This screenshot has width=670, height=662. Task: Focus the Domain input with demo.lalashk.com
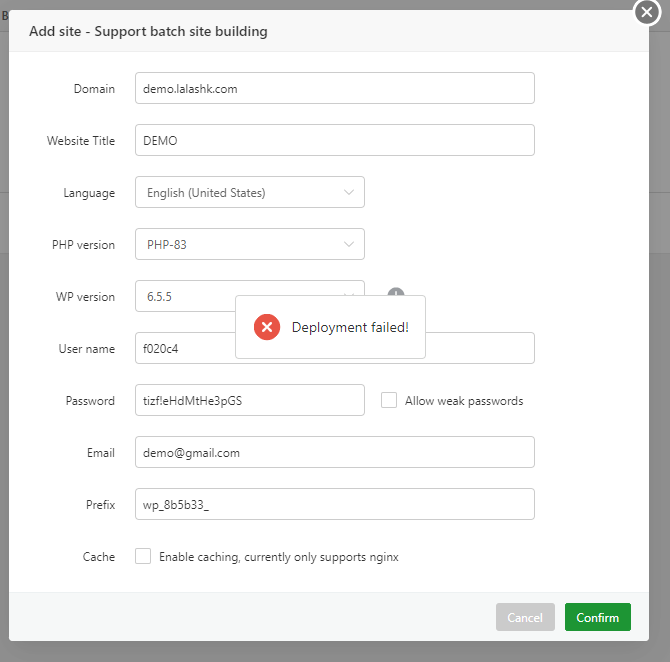(334, 88)
